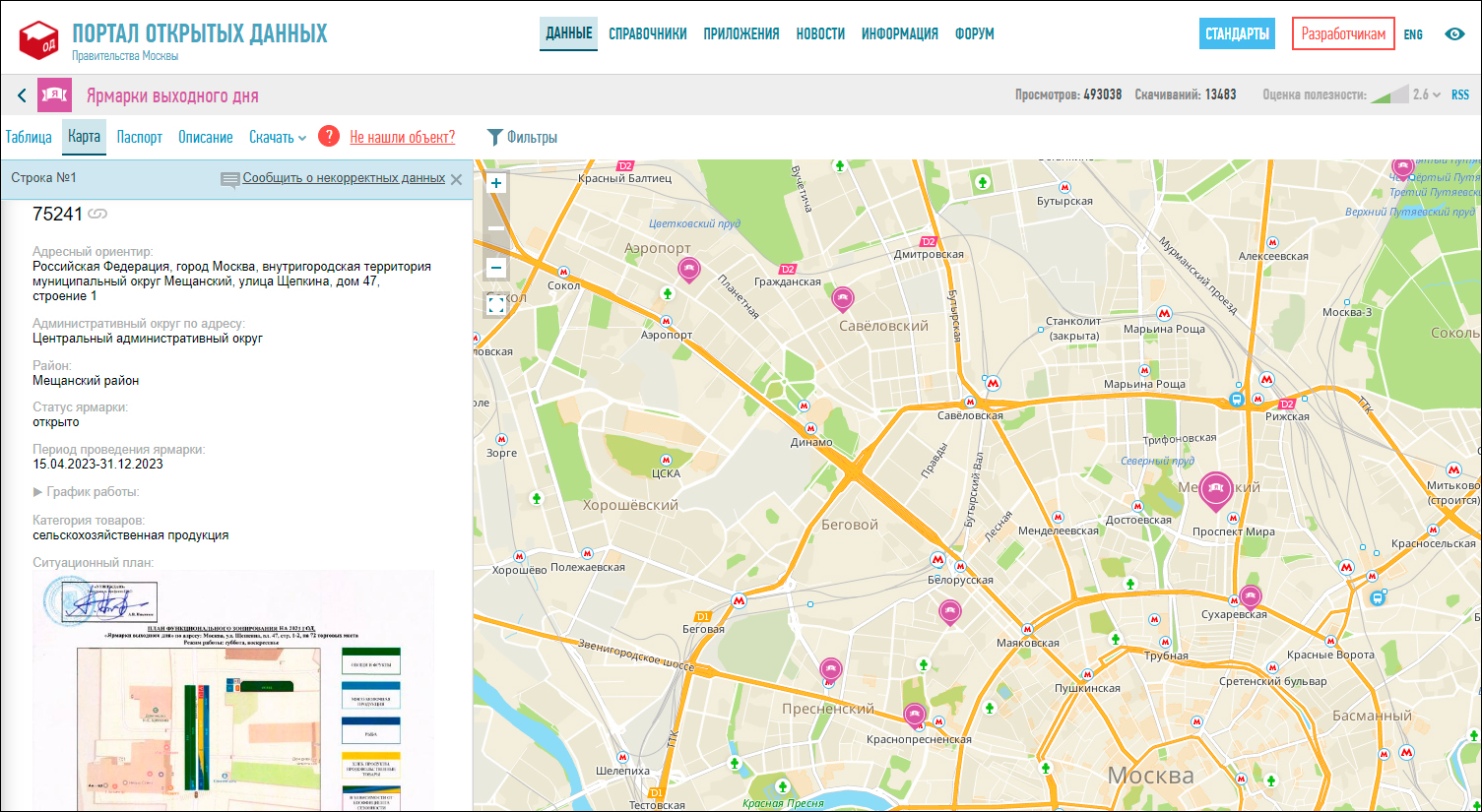Viewport: 1482px width, 812px height.
Task: Open the usefulness rating 2.6 dropdown
Action: 1426,94
